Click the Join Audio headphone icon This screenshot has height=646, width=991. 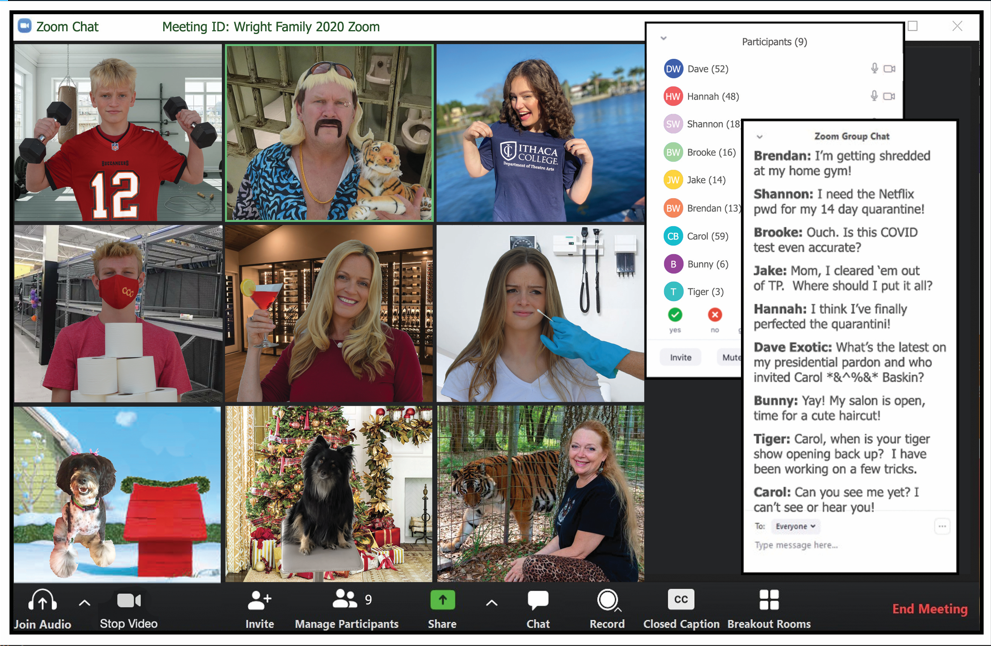42,600
